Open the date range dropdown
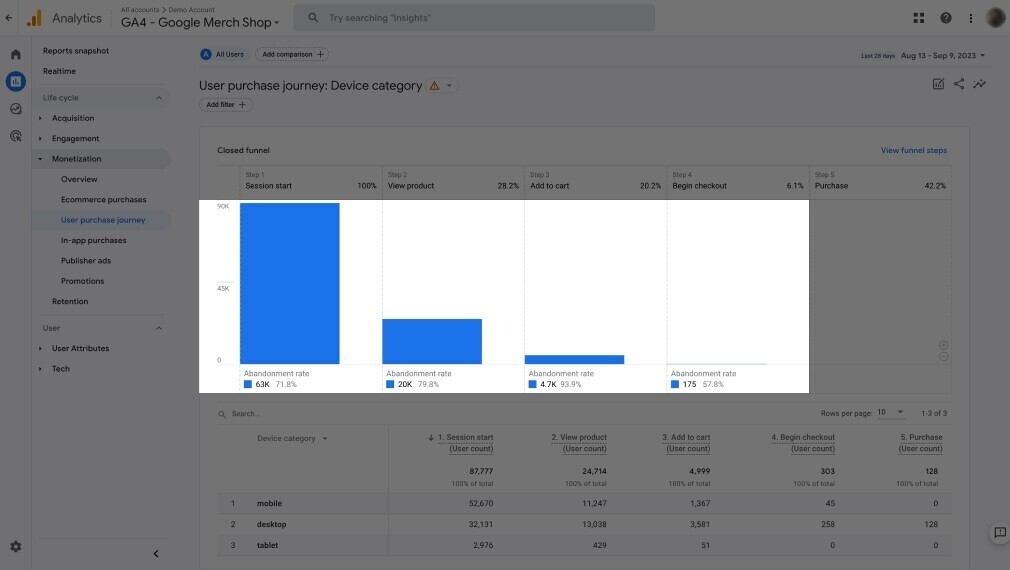1010x570 pixels. coord(942,55)
